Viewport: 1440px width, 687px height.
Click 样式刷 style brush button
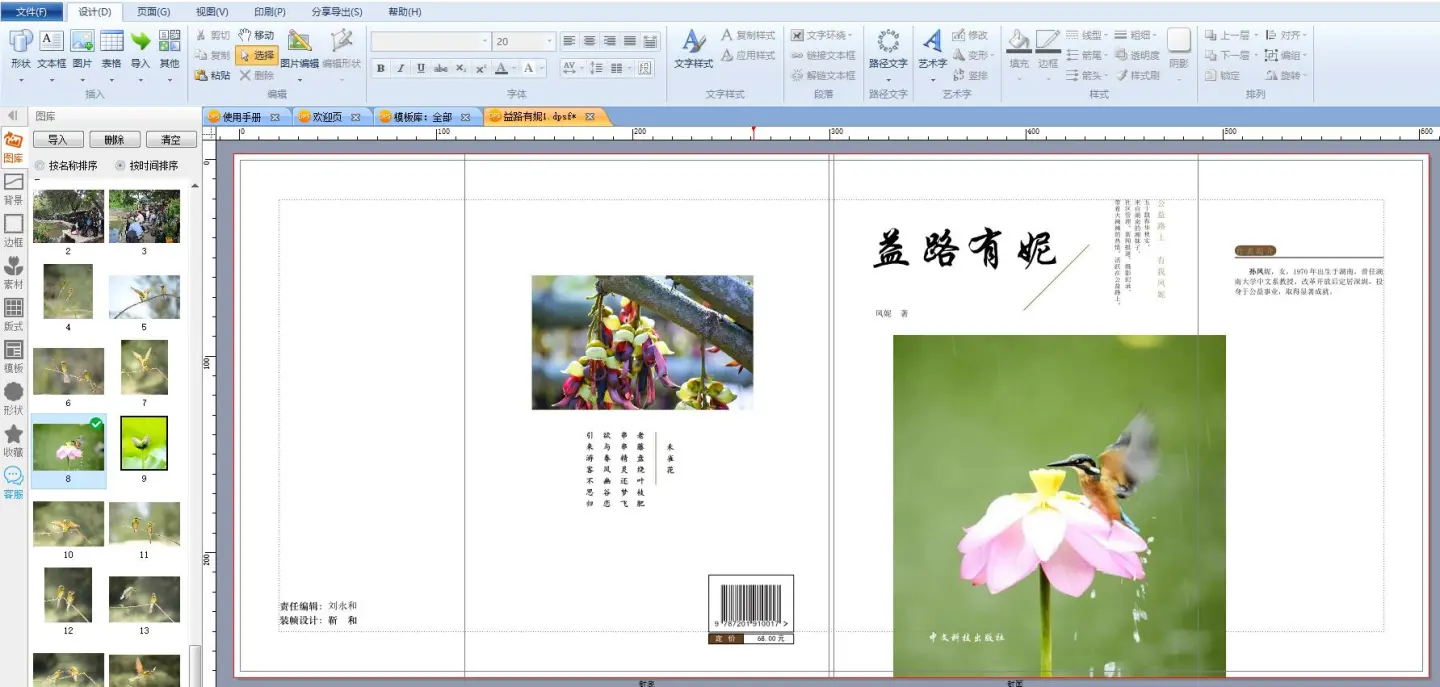click(1137, 75)
